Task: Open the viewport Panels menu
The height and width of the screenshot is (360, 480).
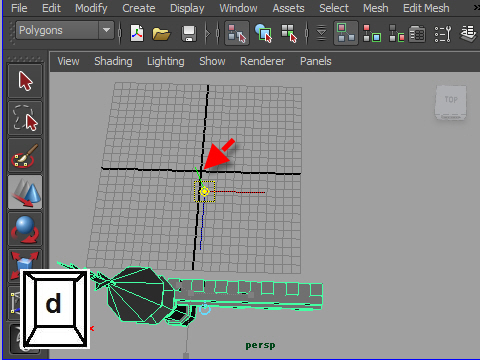Action: [316, 61]
